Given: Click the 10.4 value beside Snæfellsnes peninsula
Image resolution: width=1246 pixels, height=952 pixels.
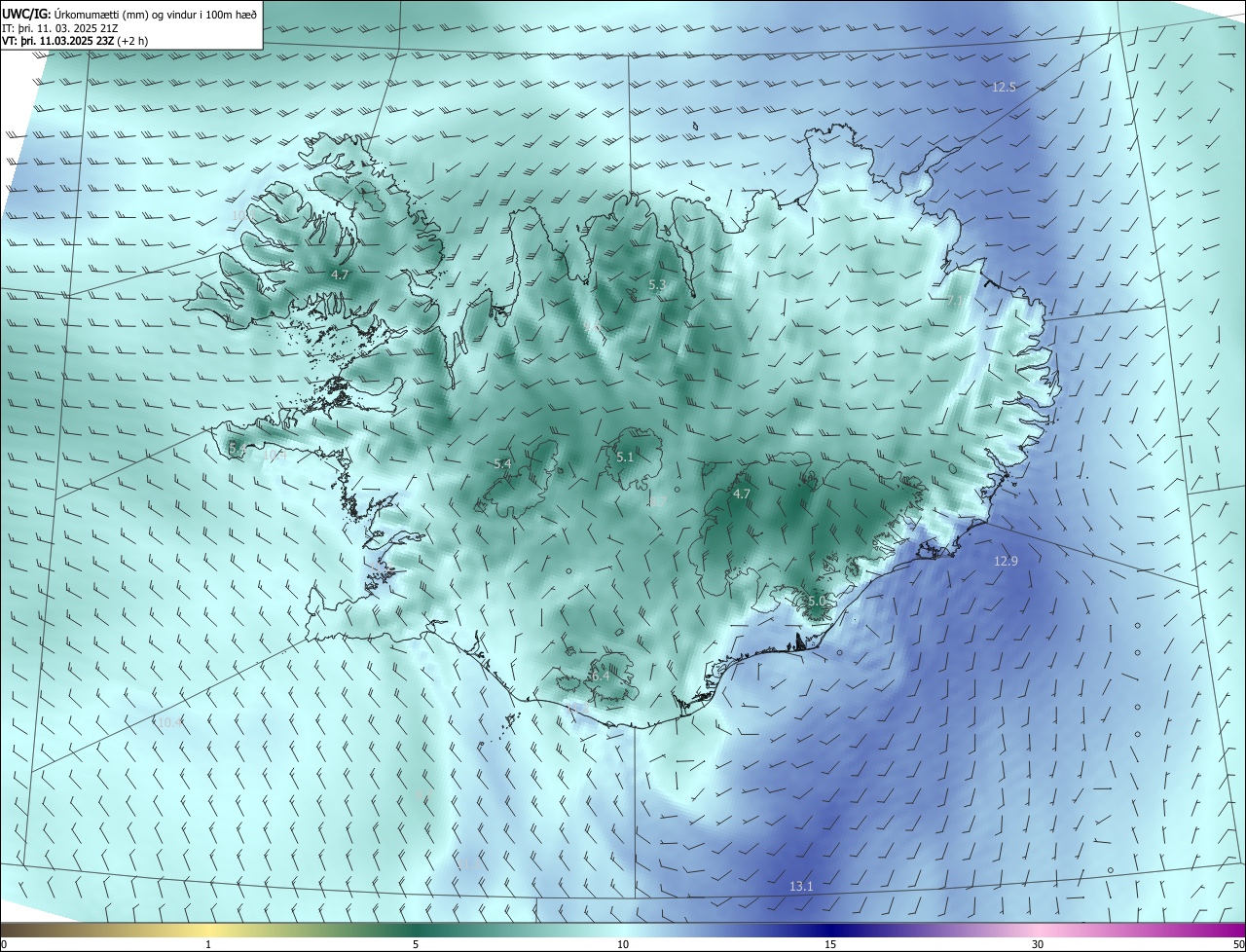Looking at the screenshot, I should (275, 455).
